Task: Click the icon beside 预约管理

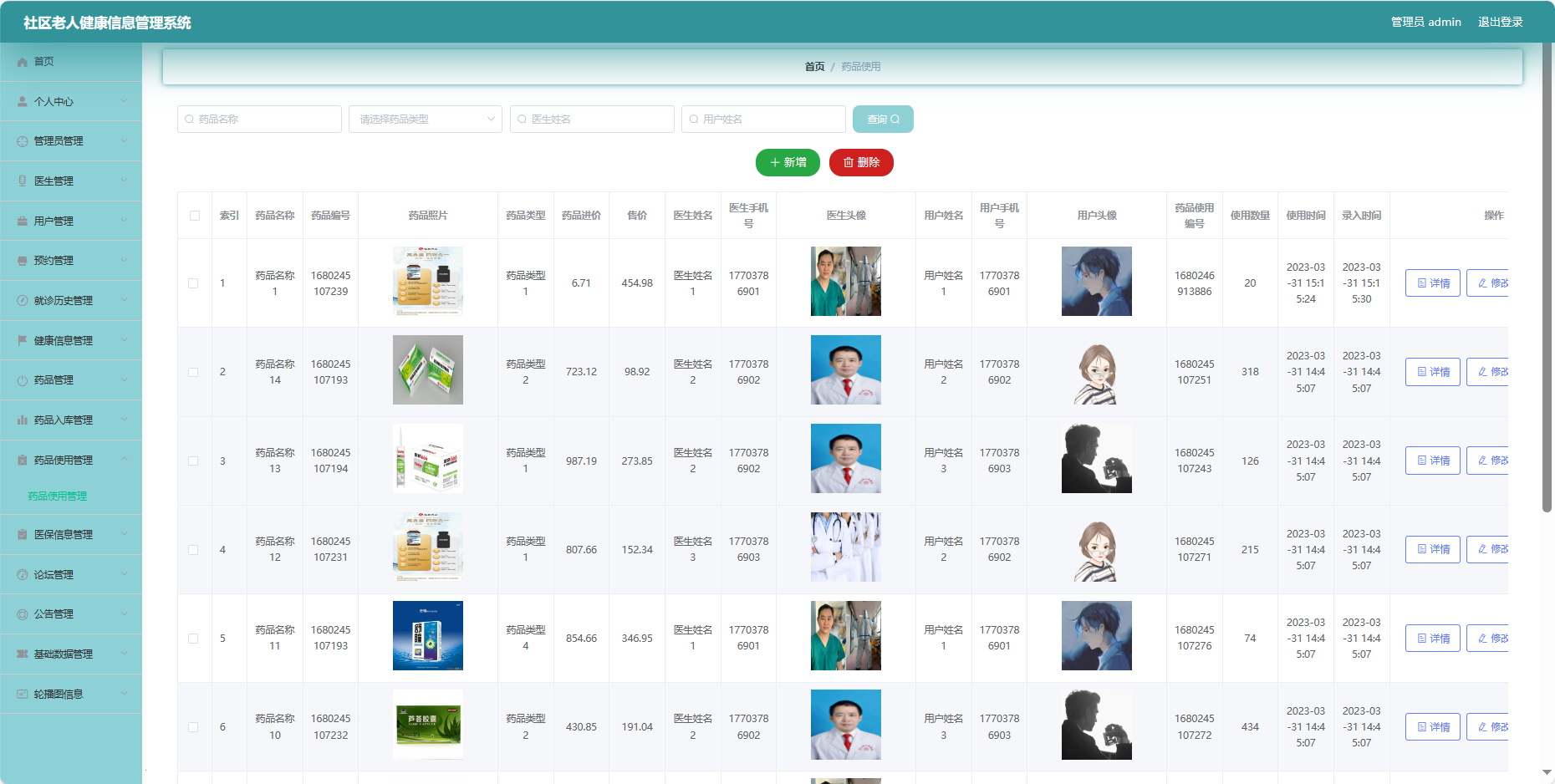Action: pos(23,261)
